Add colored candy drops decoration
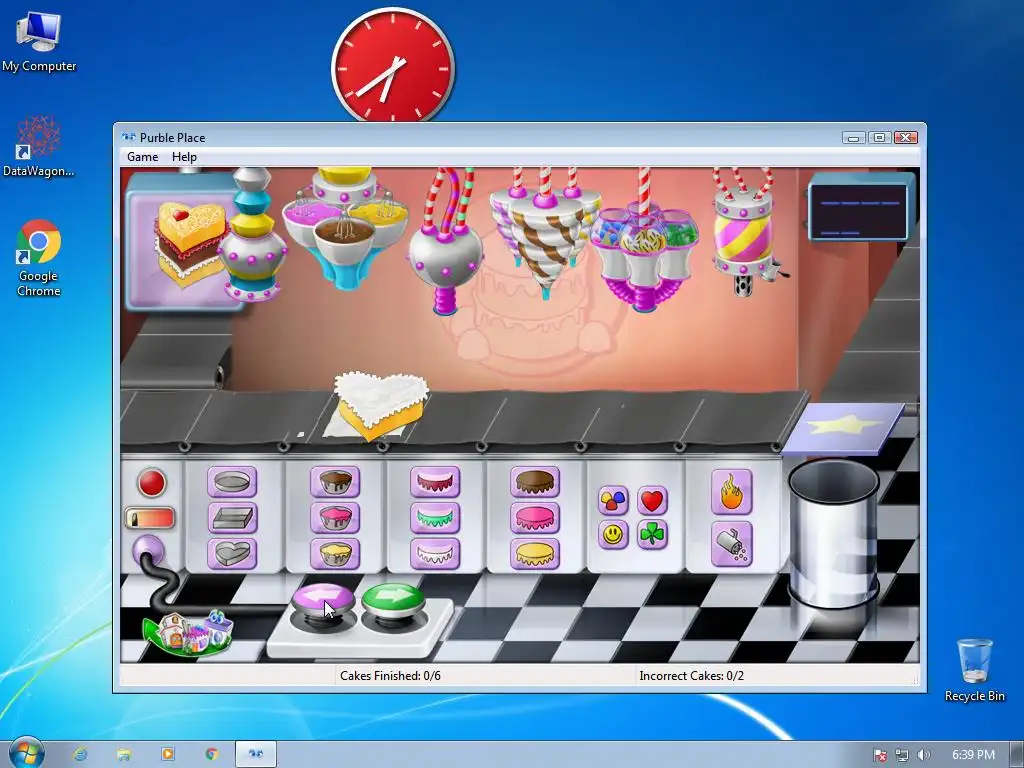This screenshot has width=1024, height=768. point(613,501)
